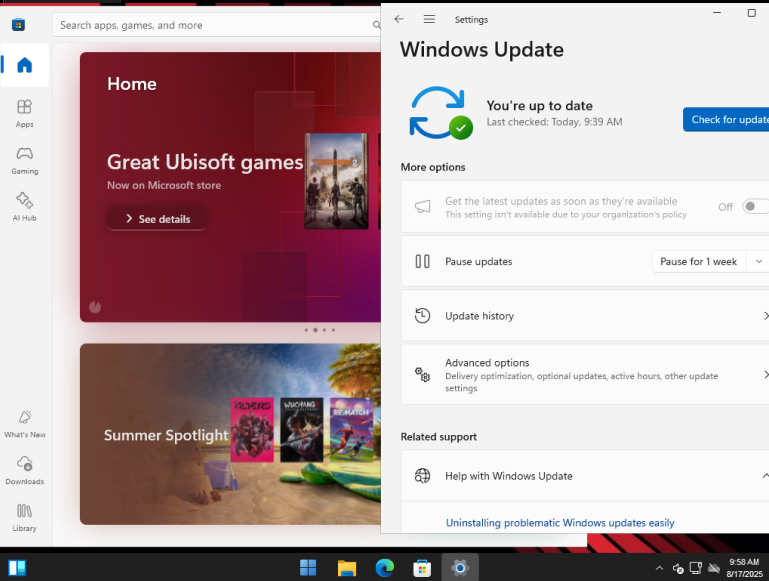Viewport: 769px width, 581px height.
Task: Collapse Help with Windows Update section
Action: pyautogui.click(x=765, y=476)
